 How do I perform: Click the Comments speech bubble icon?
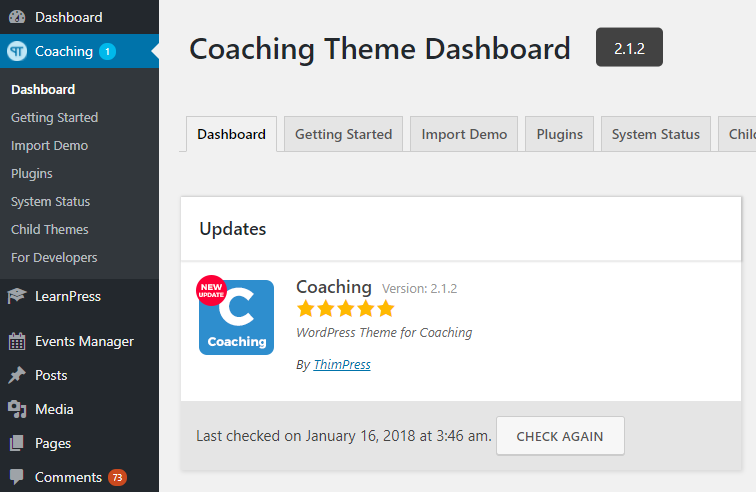17,477
